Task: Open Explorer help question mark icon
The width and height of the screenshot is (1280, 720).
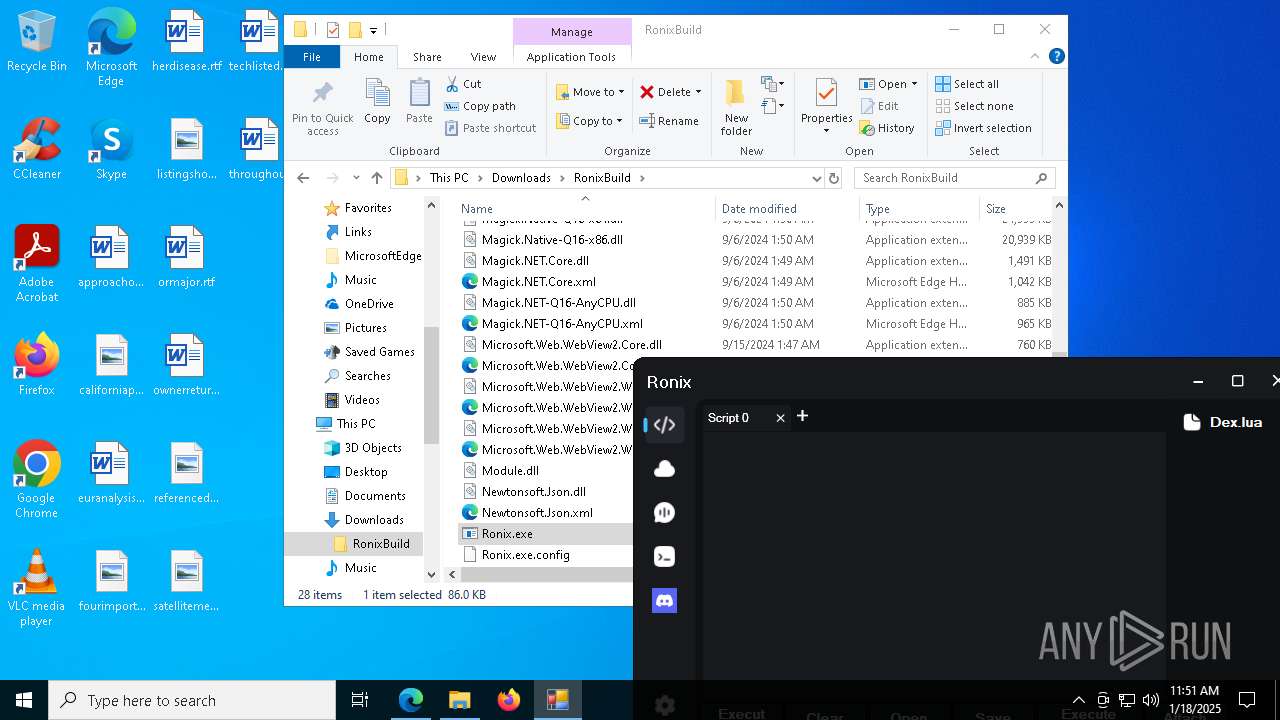Action: 1056,57
